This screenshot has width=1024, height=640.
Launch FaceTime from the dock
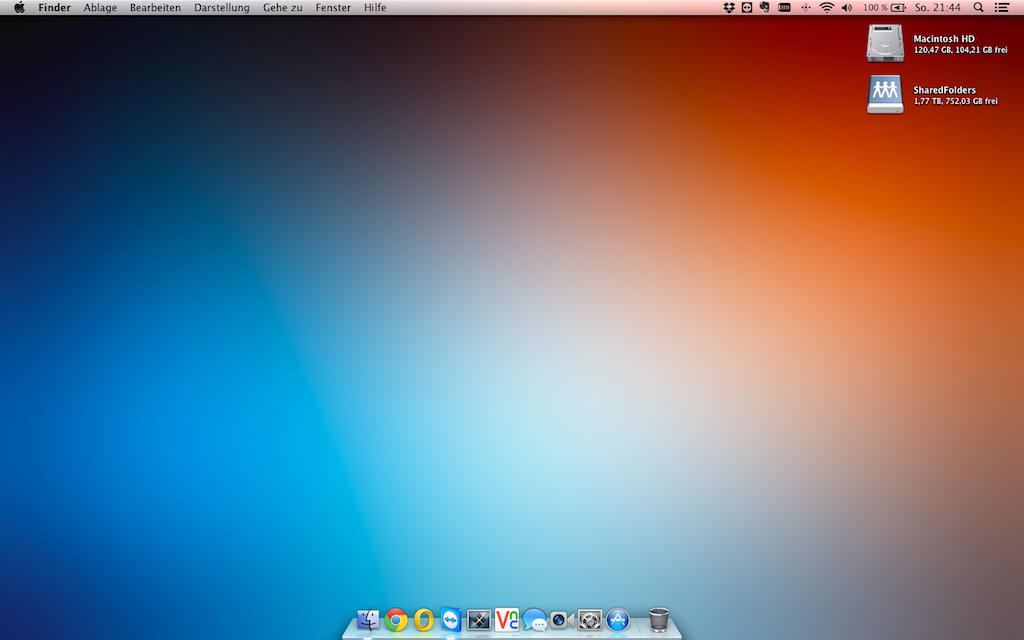(562, 620)
